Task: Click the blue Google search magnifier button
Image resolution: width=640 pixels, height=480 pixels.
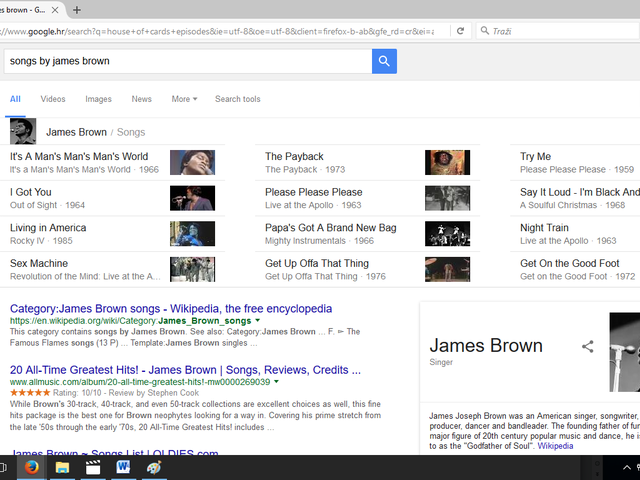Action: (x=384, y=61)
